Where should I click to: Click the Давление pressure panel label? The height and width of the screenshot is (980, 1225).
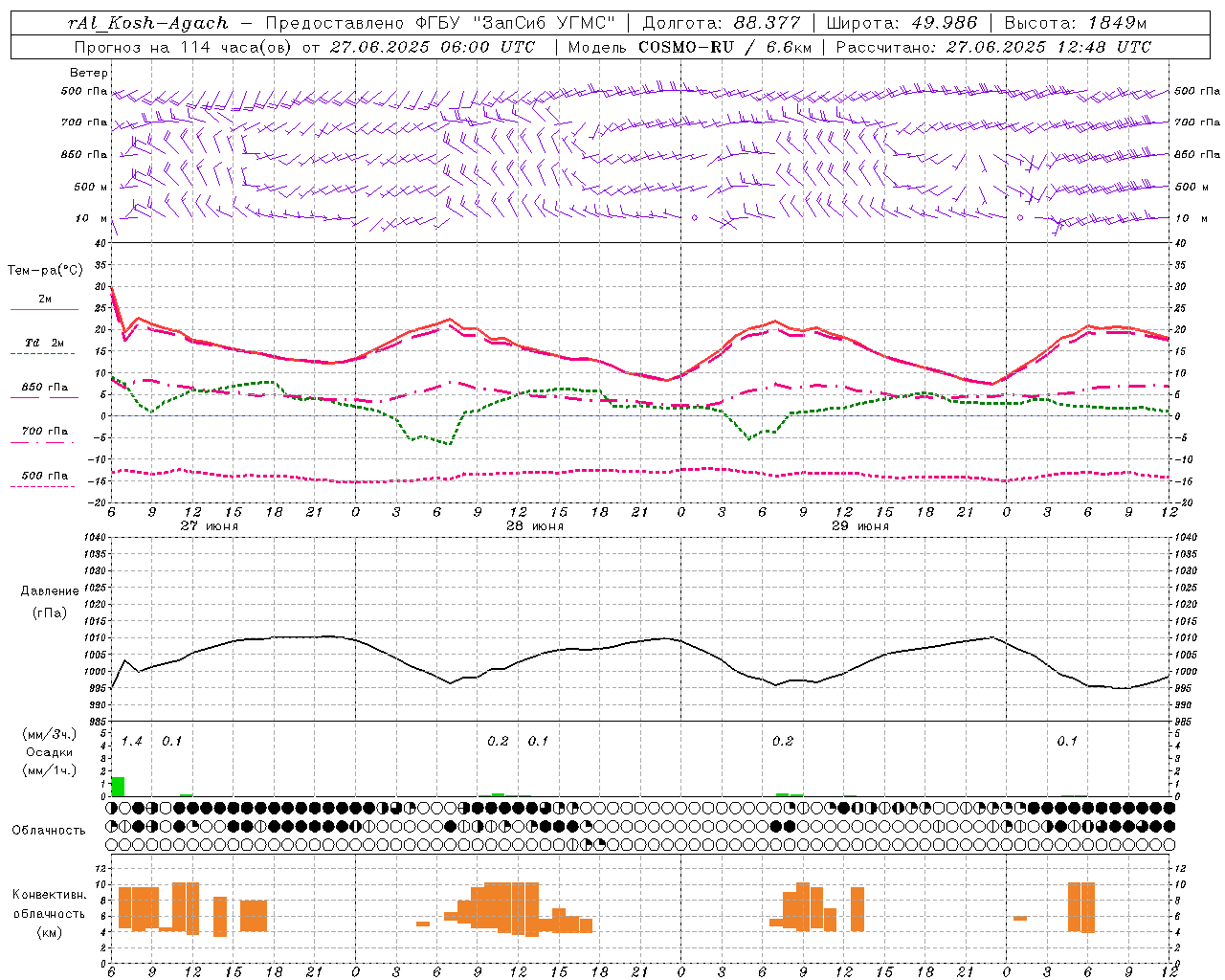point(50,591)
